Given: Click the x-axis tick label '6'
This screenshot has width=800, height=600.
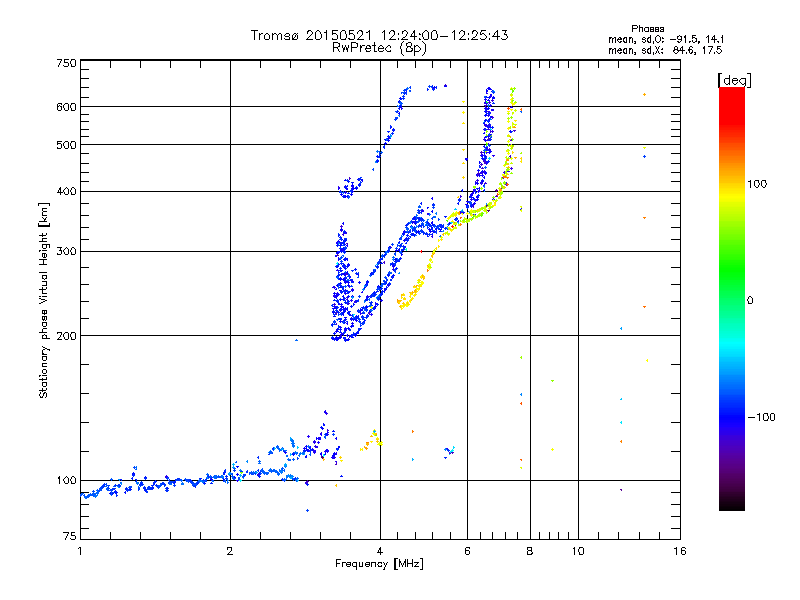Looking at the screenshot, I should pos(467,551).
